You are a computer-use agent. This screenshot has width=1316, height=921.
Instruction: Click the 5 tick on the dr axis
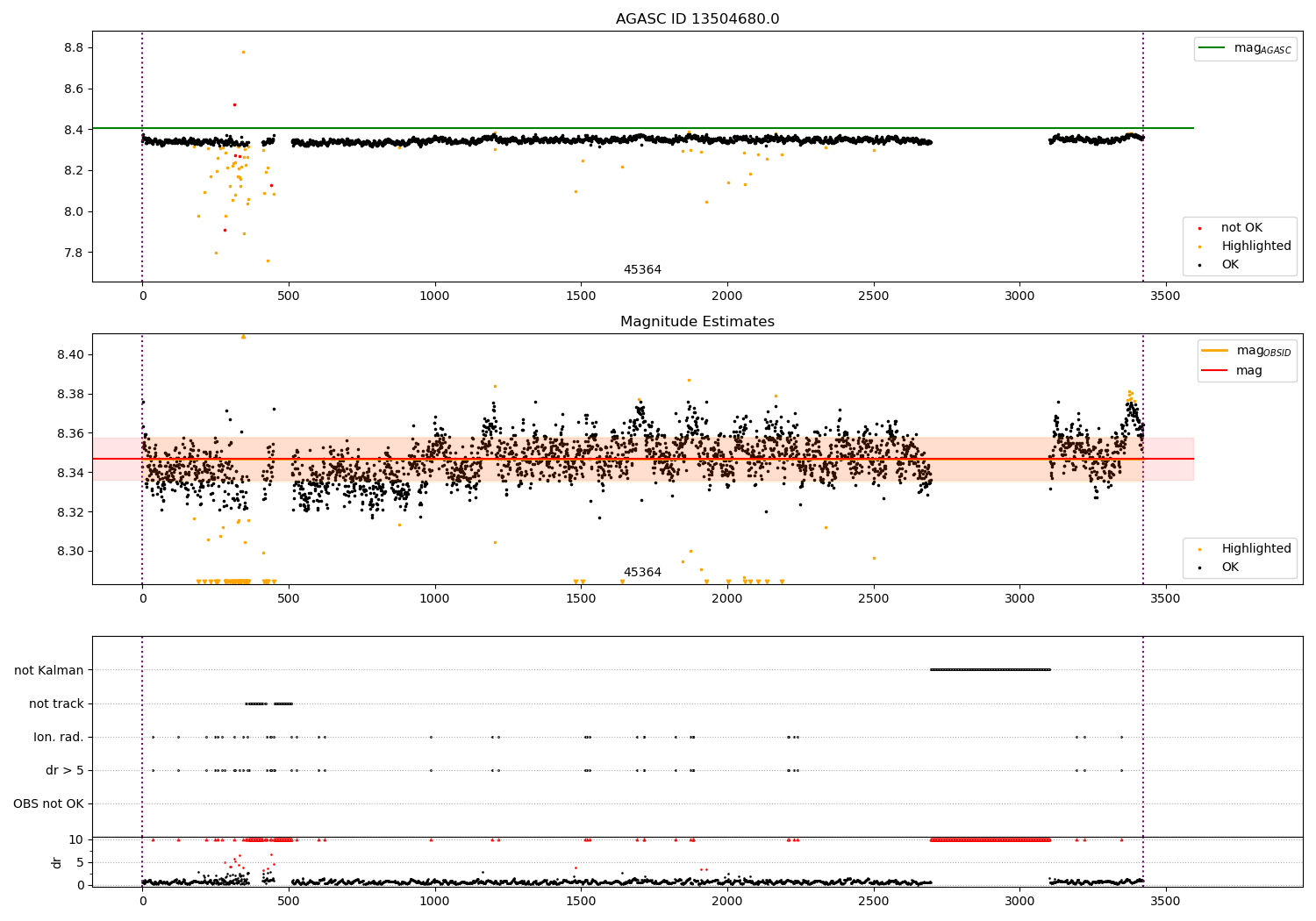pyautogui.click(x=81, y=863)
